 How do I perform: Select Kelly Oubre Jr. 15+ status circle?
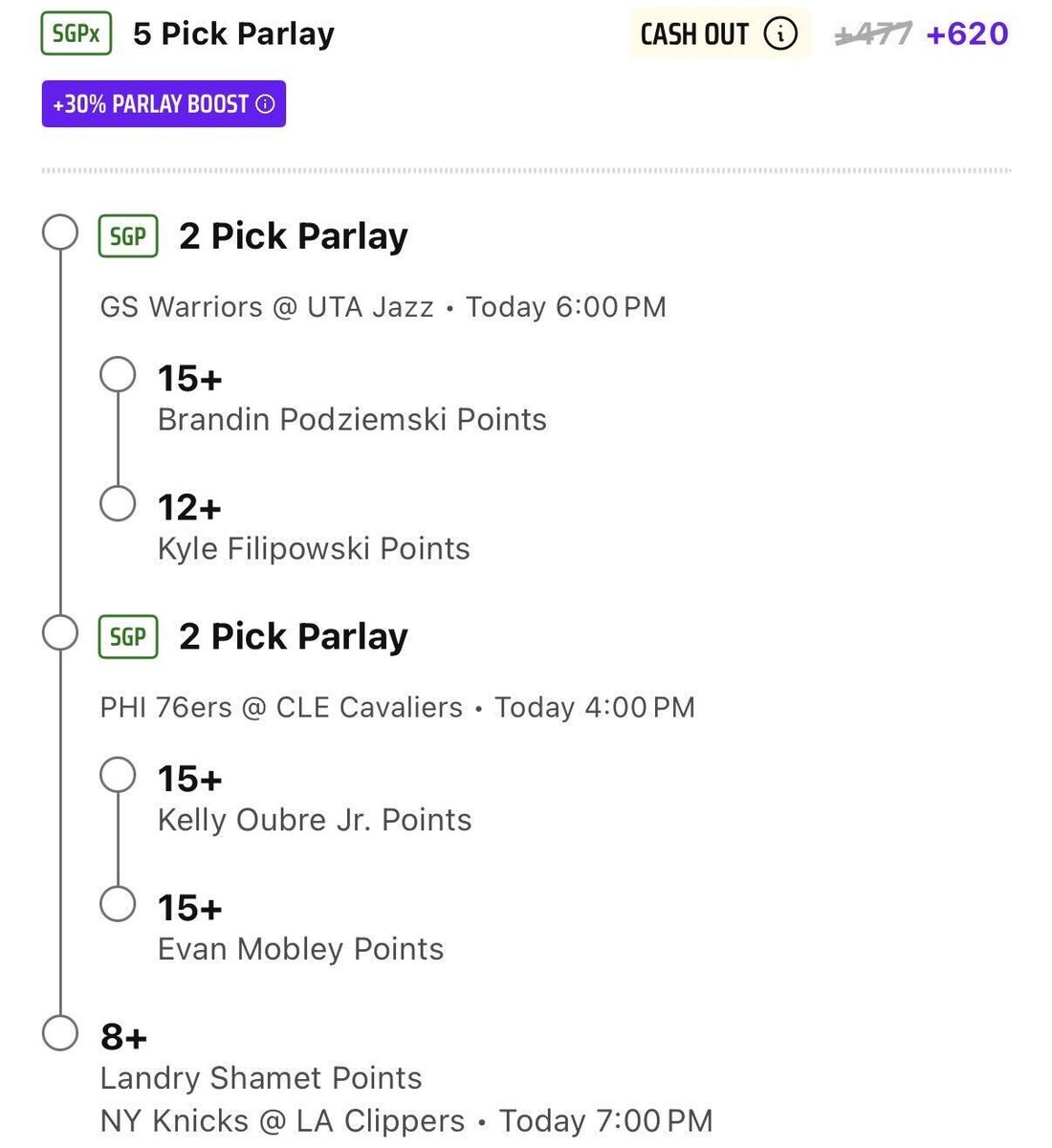pos(118,775)
